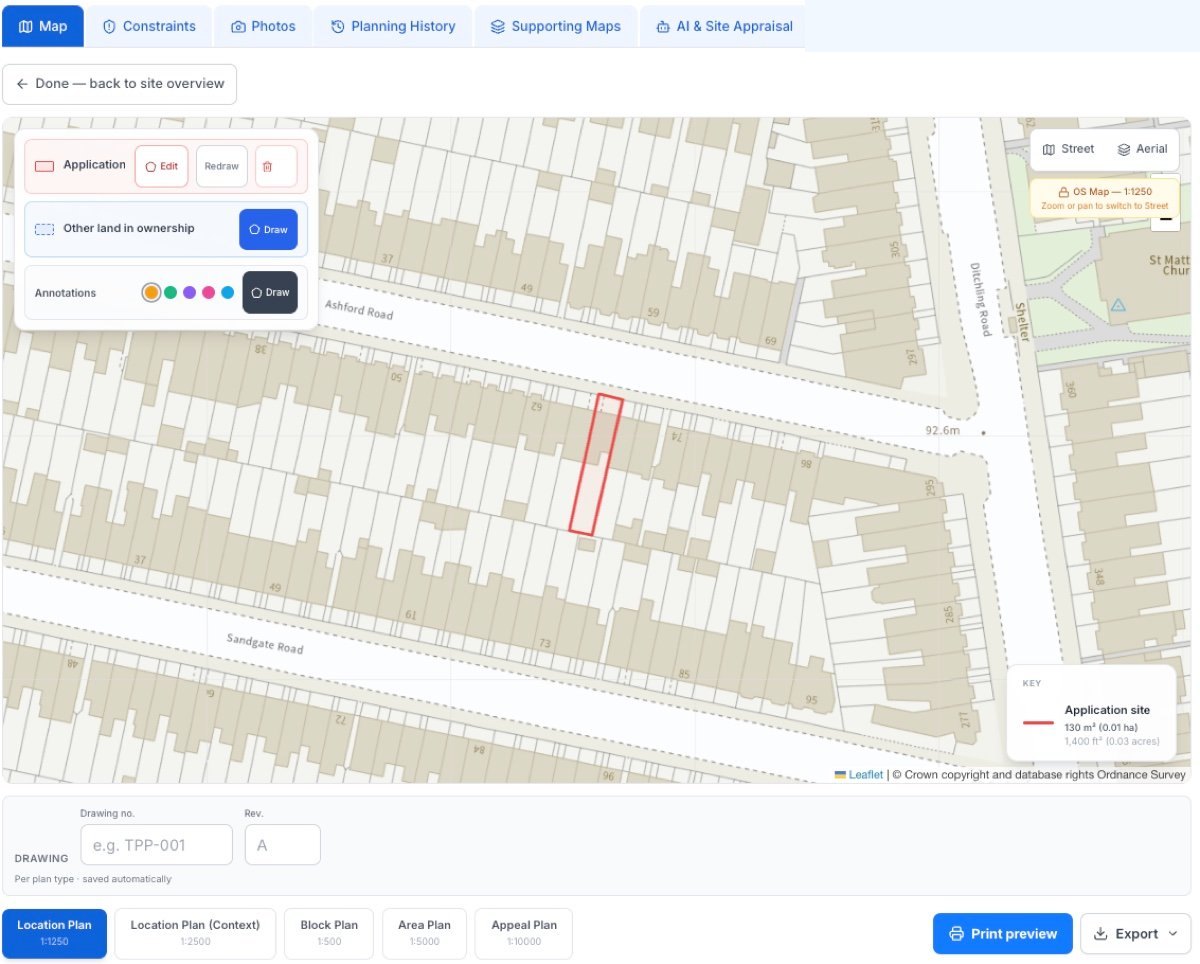
Task: Click the Application red rectangle icon
Action: [x=44, y=166]
